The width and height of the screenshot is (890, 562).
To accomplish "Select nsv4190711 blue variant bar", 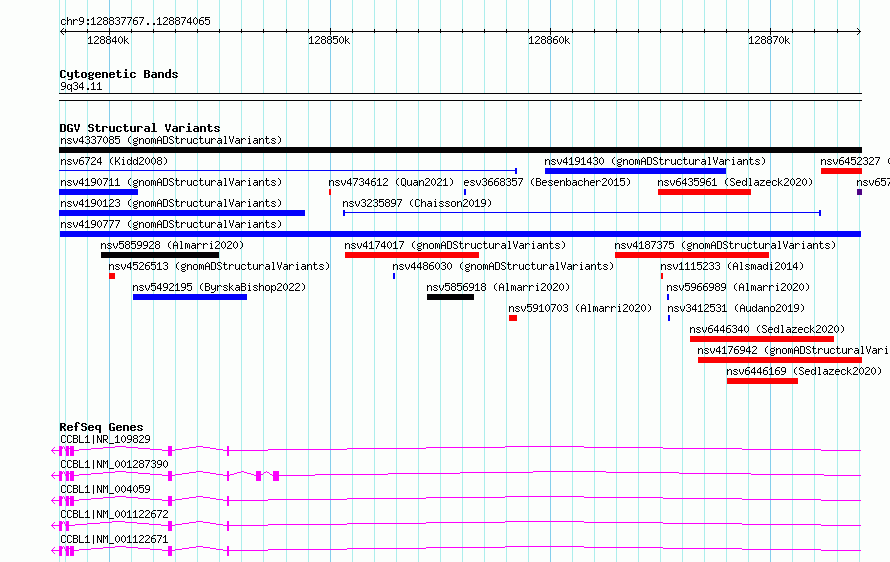I will [99, 192].
